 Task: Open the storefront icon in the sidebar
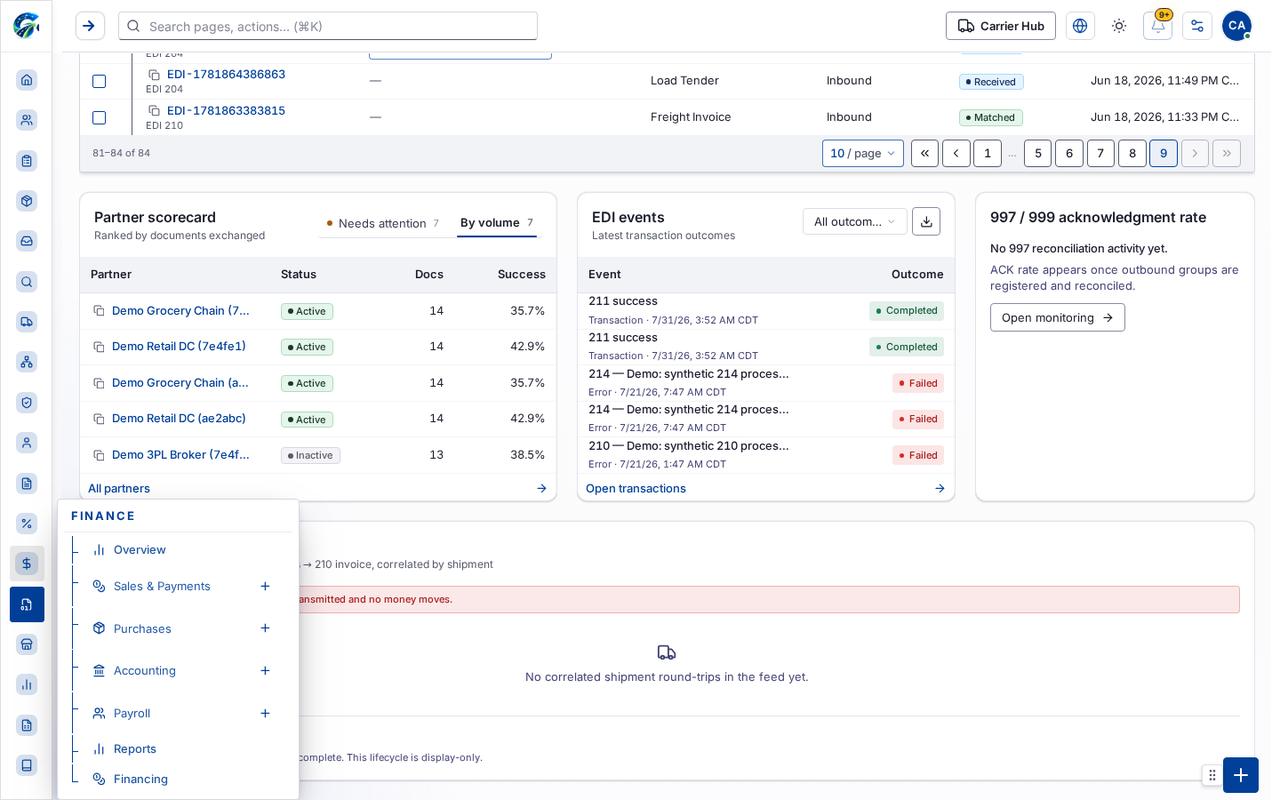coord(27,644)
